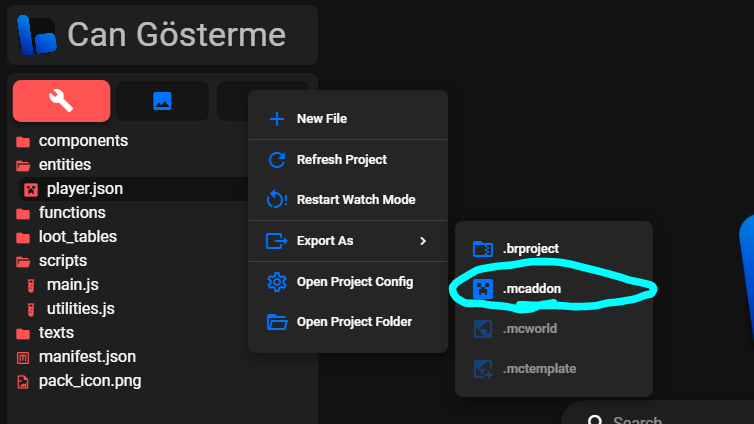The height and width of the screenshot is (424, 754).
Task: Click the Open Project Config gear icon
Action: pos(277,282)
